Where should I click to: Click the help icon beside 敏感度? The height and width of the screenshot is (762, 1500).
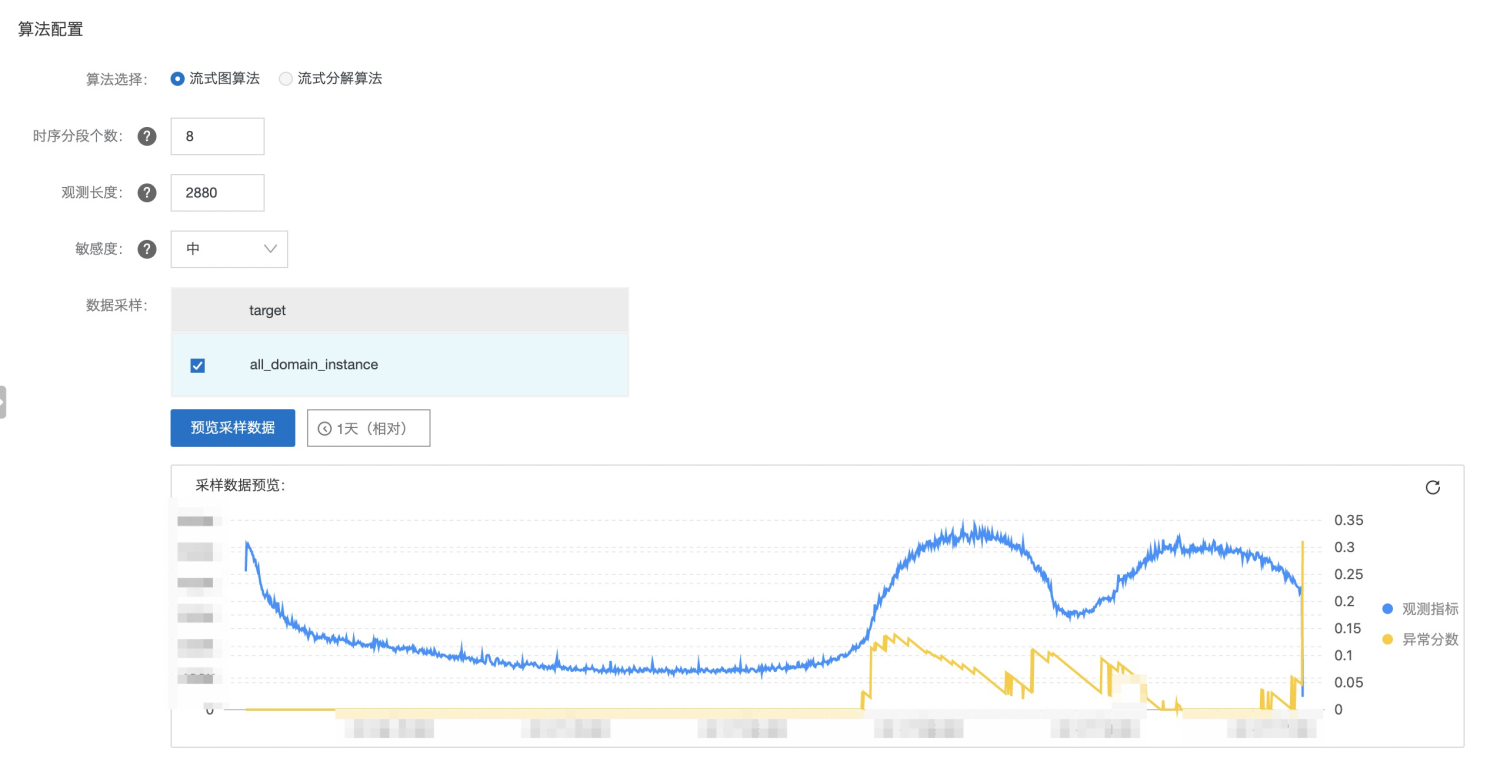147,249
